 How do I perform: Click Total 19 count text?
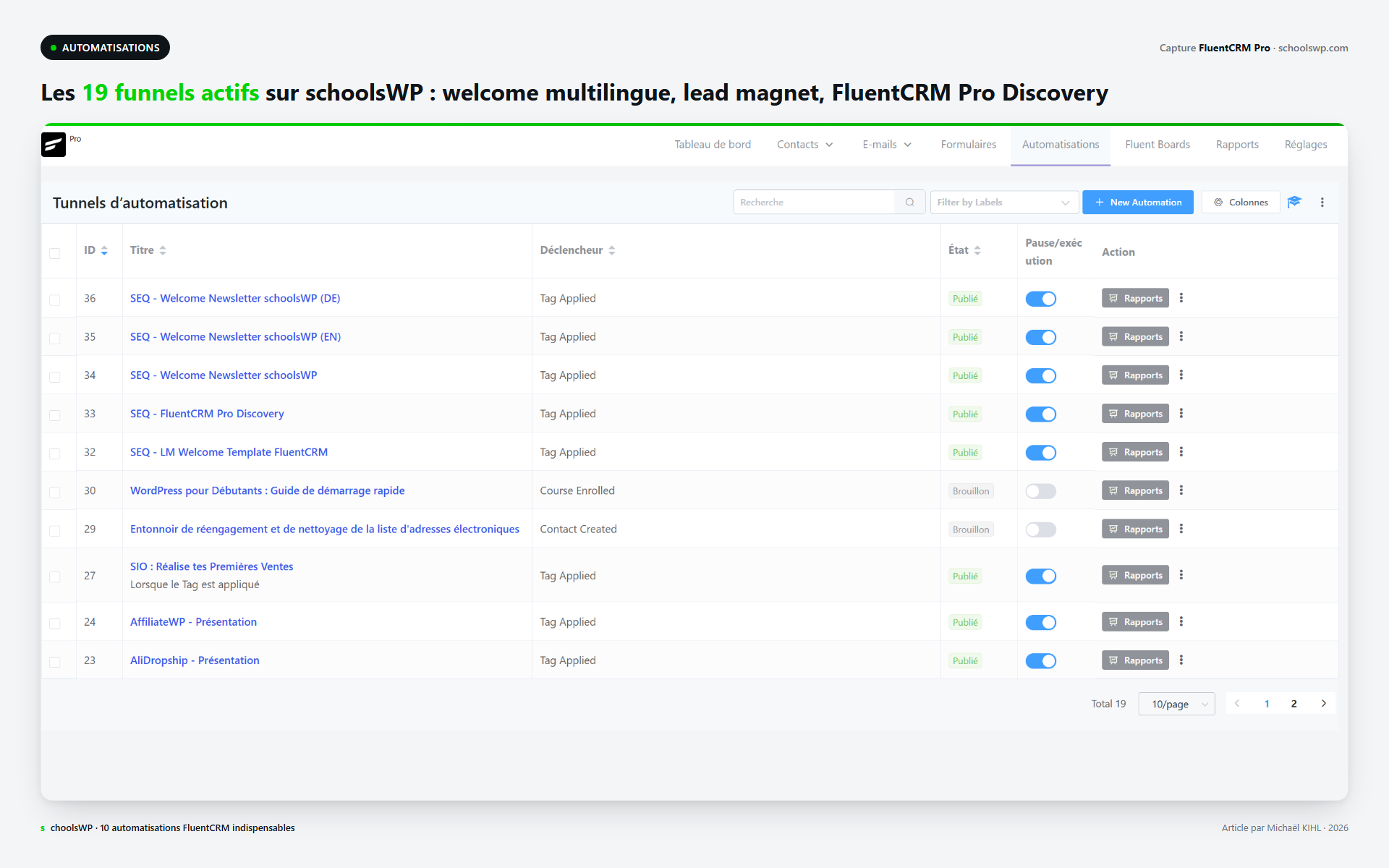(x=1108, y=704)
